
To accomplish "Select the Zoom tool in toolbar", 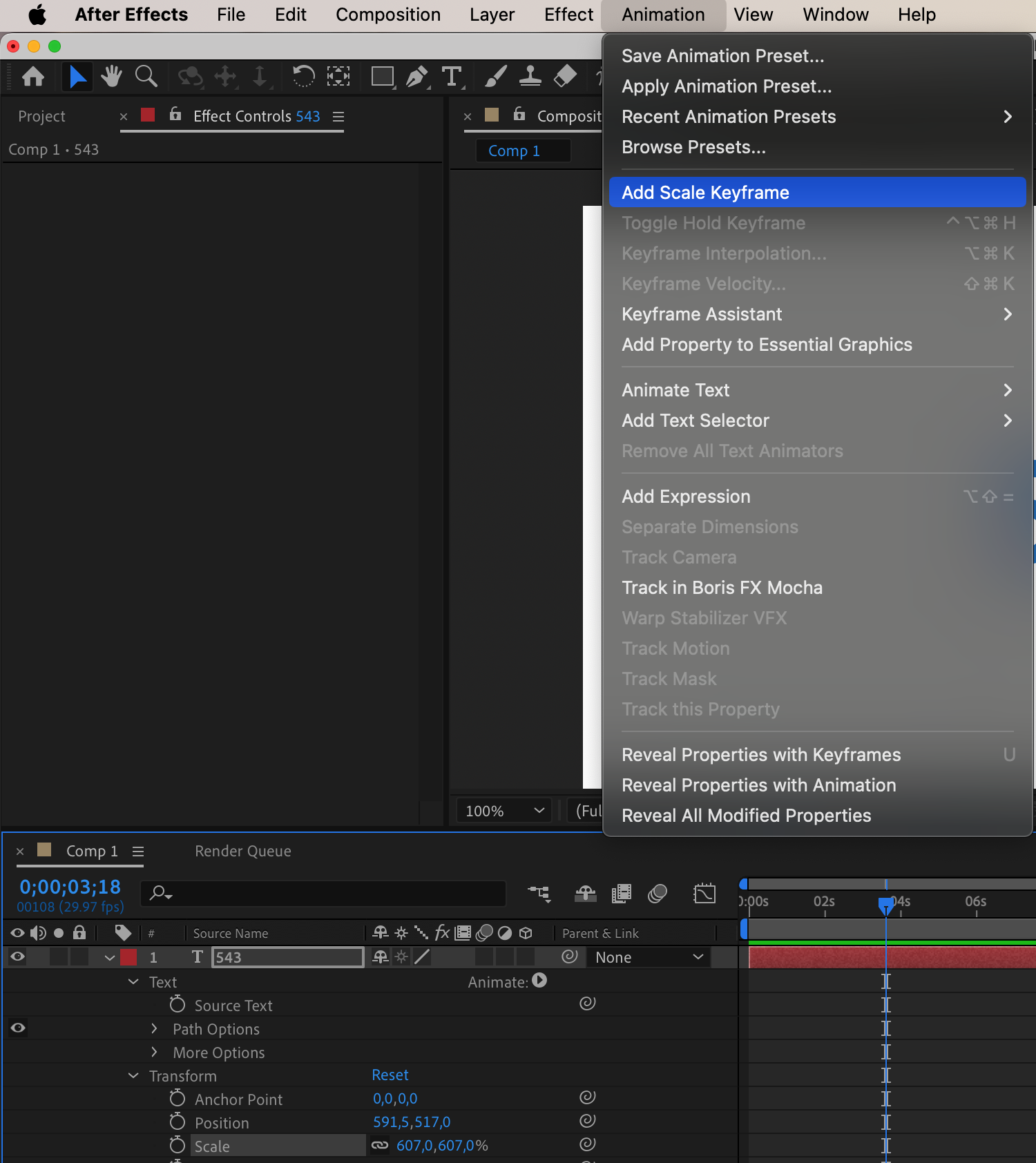I will tap(146, 76).
